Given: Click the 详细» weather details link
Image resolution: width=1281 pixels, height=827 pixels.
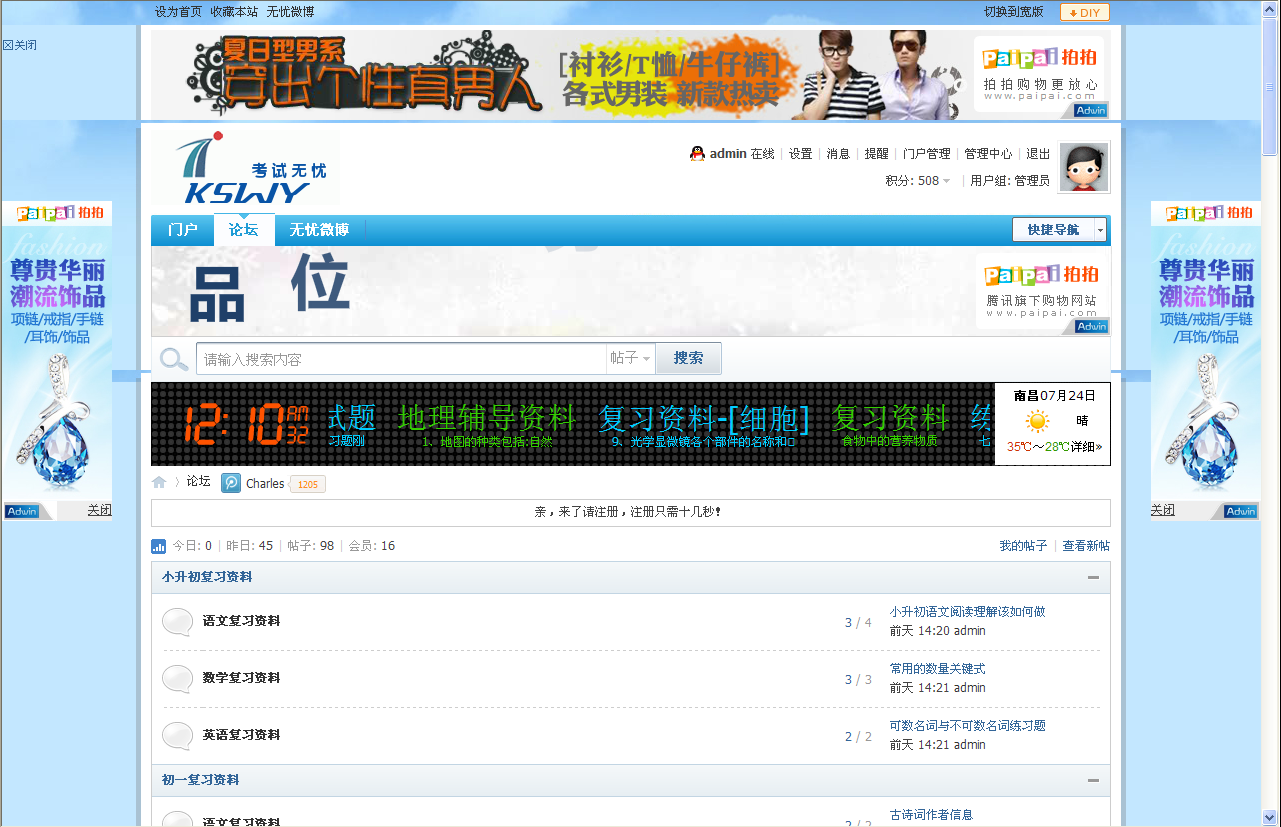Looking at the screenshot, I should pos(1086,447).
